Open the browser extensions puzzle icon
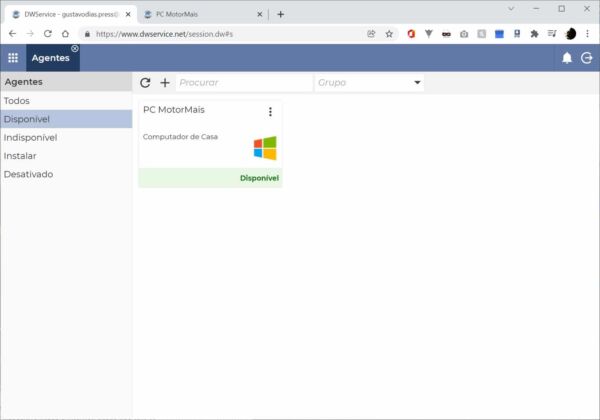The image size is (600, 420). 534,33
